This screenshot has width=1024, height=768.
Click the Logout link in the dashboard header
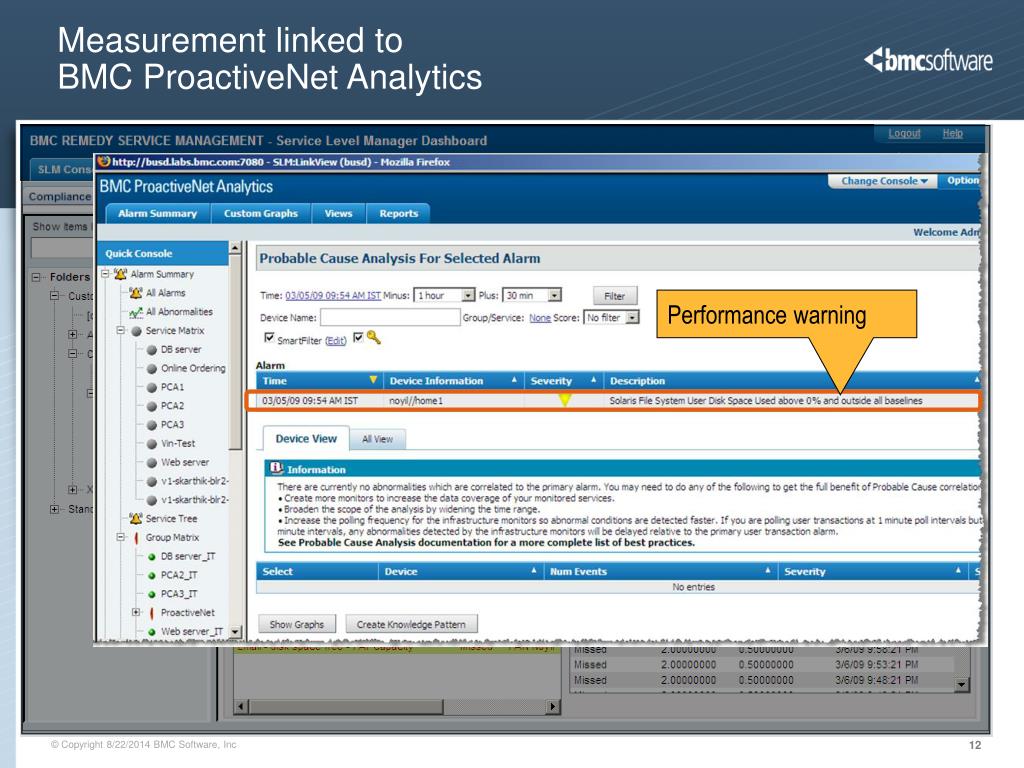pyautogui.click(x=904, y=133)
